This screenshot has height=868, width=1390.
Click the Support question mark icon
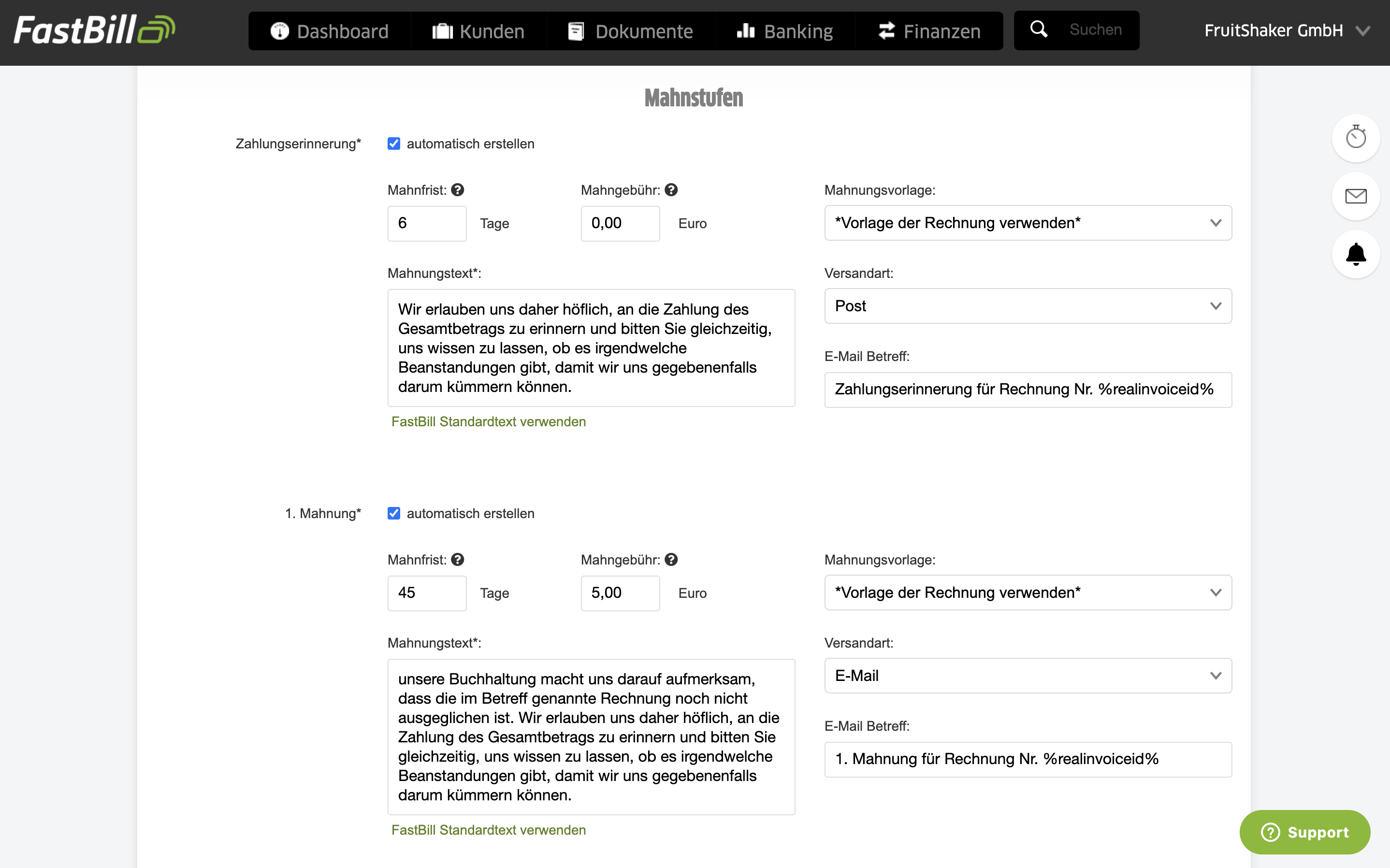point(1270,832)
